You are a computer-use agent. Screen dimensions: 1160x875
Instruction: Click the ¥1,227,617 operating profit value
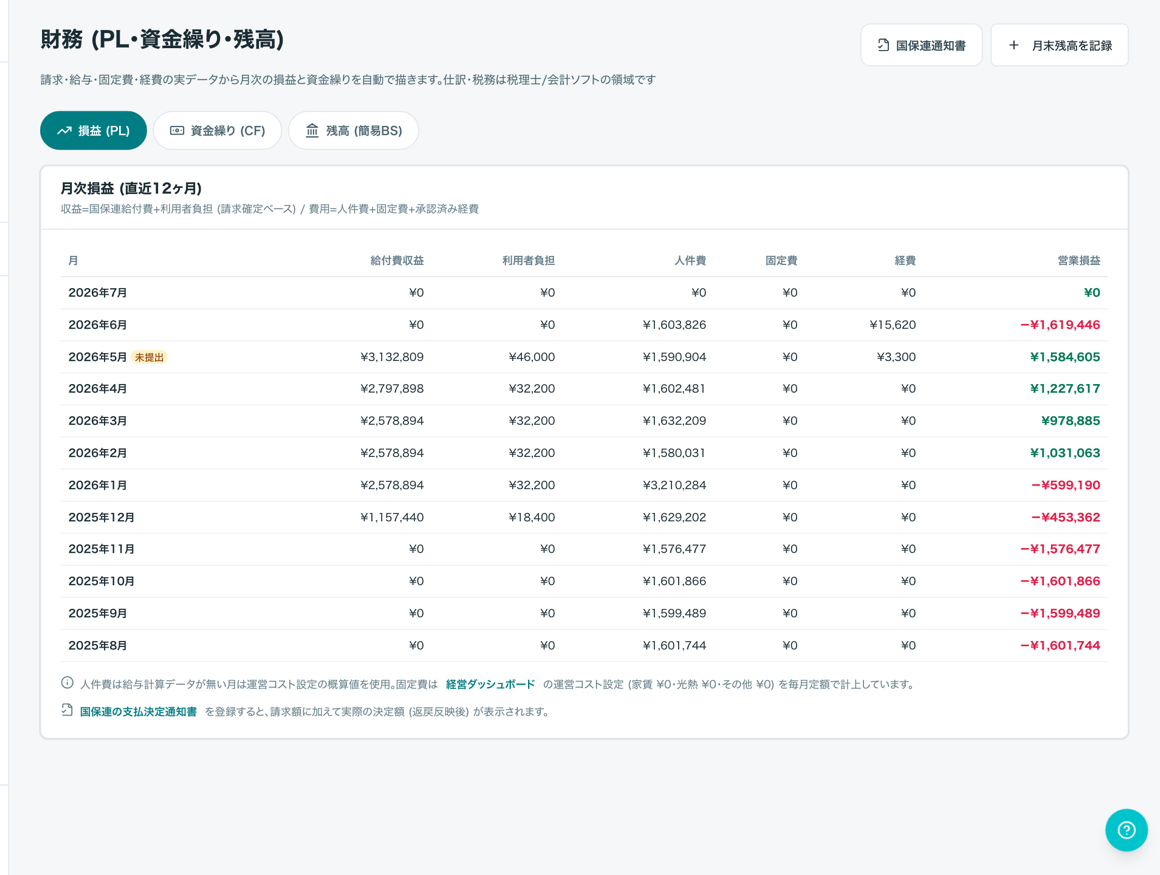click(x=1065, y=389)
